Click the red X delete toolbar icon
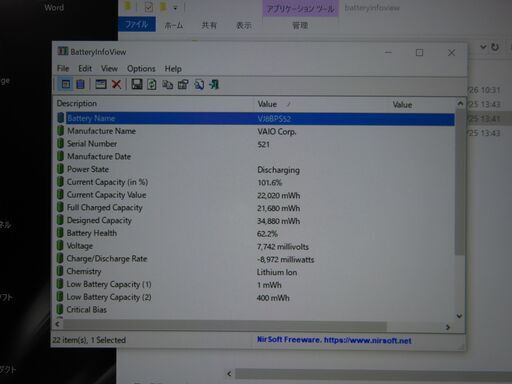The width and height of the screenshot is (512, 384). pyautogui.click(x=116, y=84)
